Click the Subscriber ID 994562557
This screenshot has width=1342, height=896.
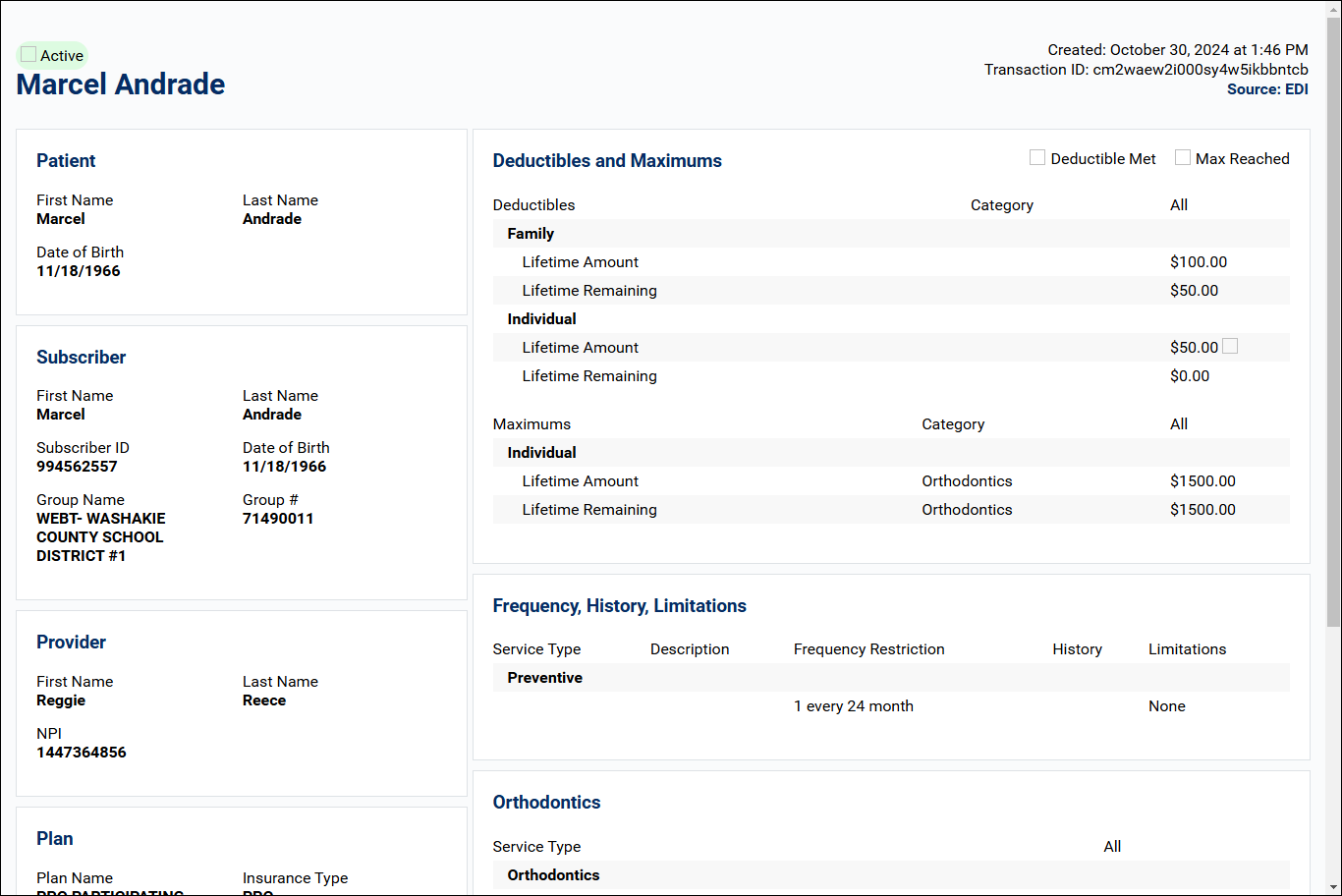(77, 466)
